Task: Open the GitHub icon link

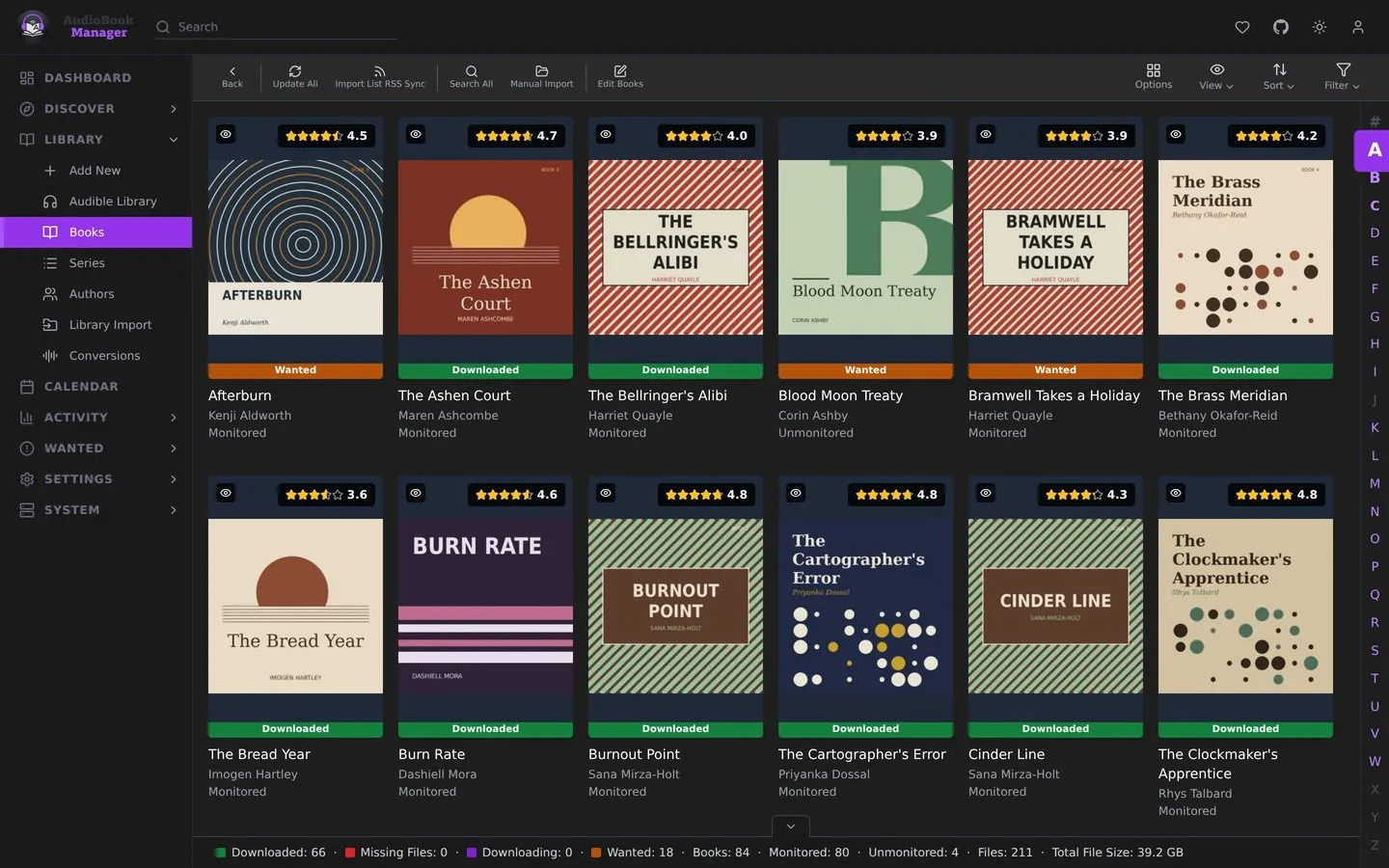Action: tap(1281, 27)
